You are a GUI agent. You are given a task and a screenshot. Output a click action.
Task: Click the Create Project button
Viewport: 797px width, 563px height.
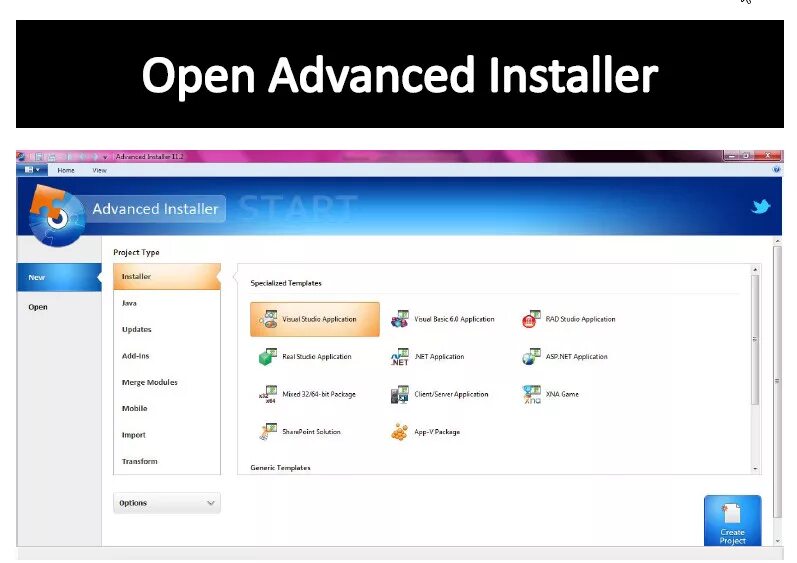[732, 521]
